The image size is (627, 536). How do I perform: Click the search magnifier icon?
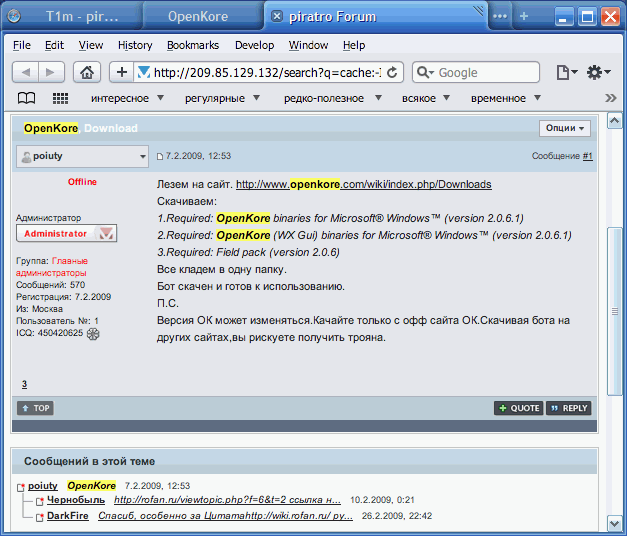[x=425, y=72]
